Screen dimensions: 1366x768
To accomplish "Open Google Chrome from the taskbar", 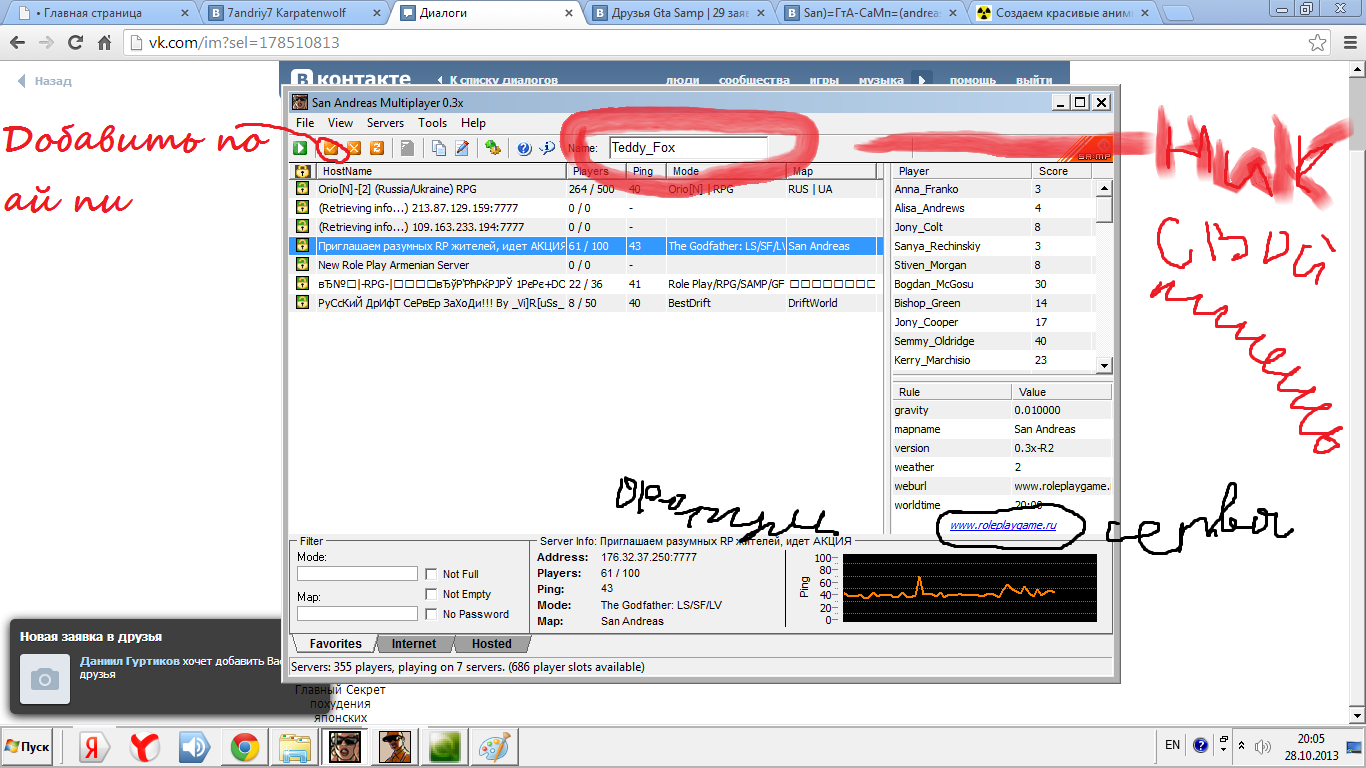I will pos(245,747).
